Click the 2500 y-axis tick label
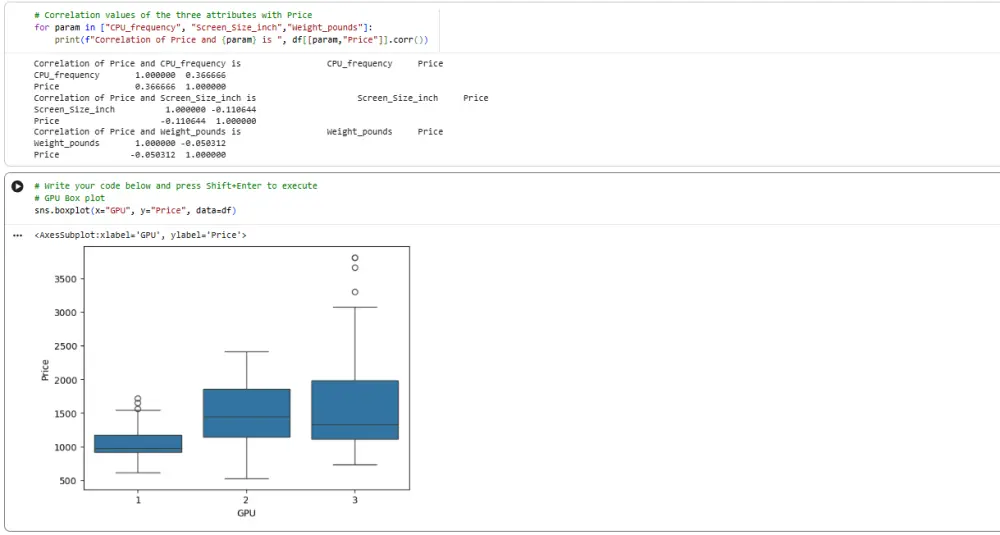Viewport: 1000px width, 535px height. coord(67,346)
